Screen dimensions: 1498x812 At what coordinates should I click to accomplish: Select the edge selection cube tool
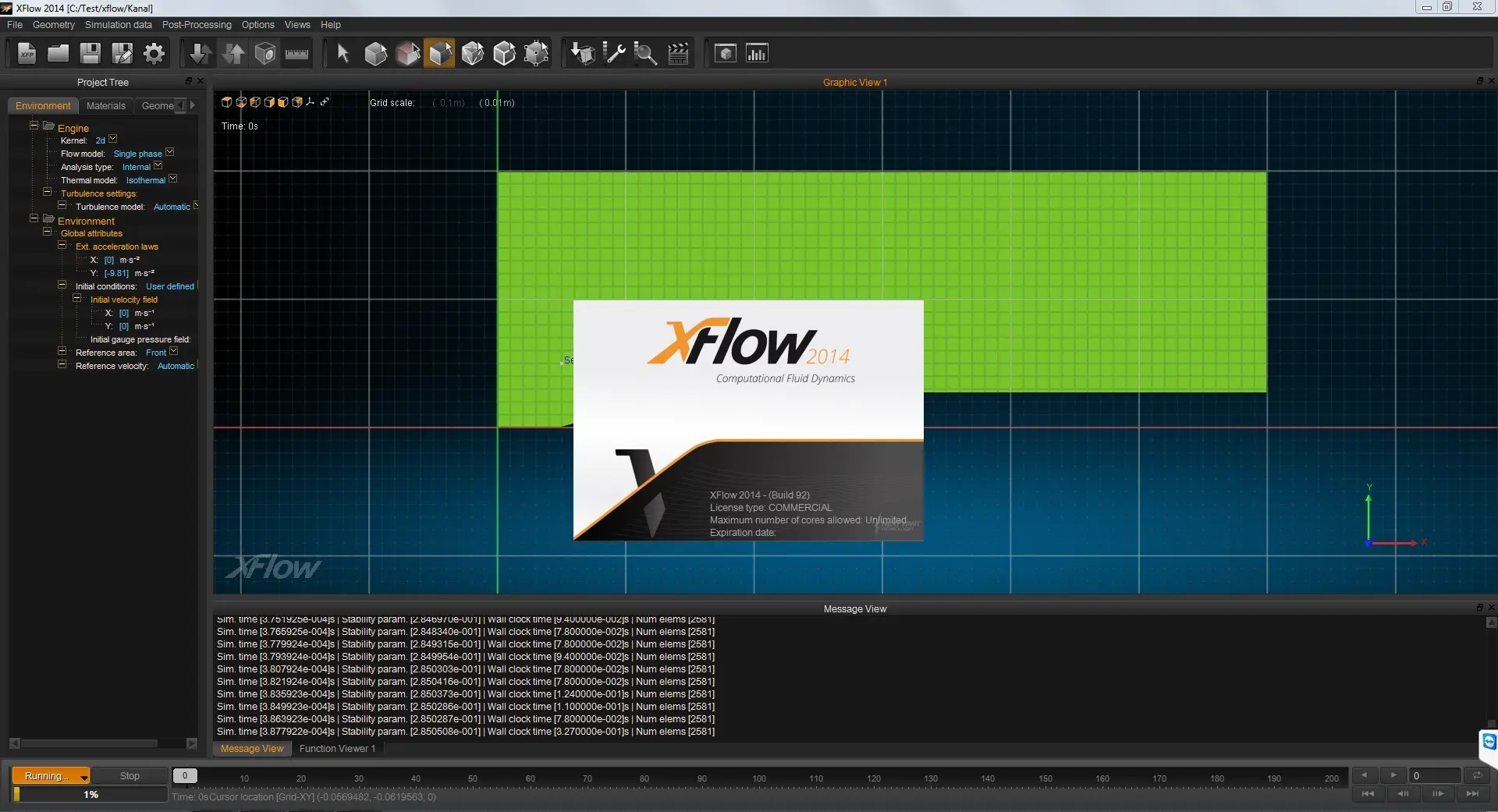pyautogui.click(x=504, y=54)
